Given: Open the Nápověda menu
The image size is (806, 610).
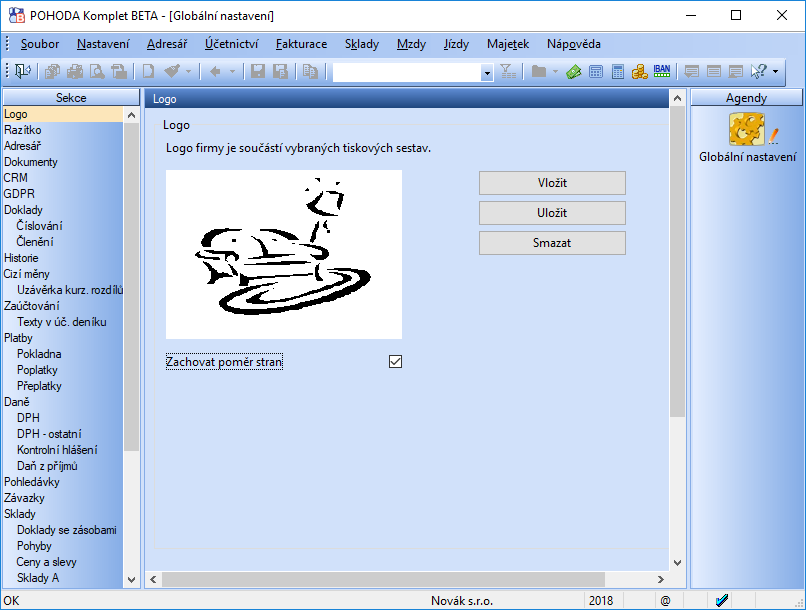Looking at the screenshot, I should pos(574,44).
